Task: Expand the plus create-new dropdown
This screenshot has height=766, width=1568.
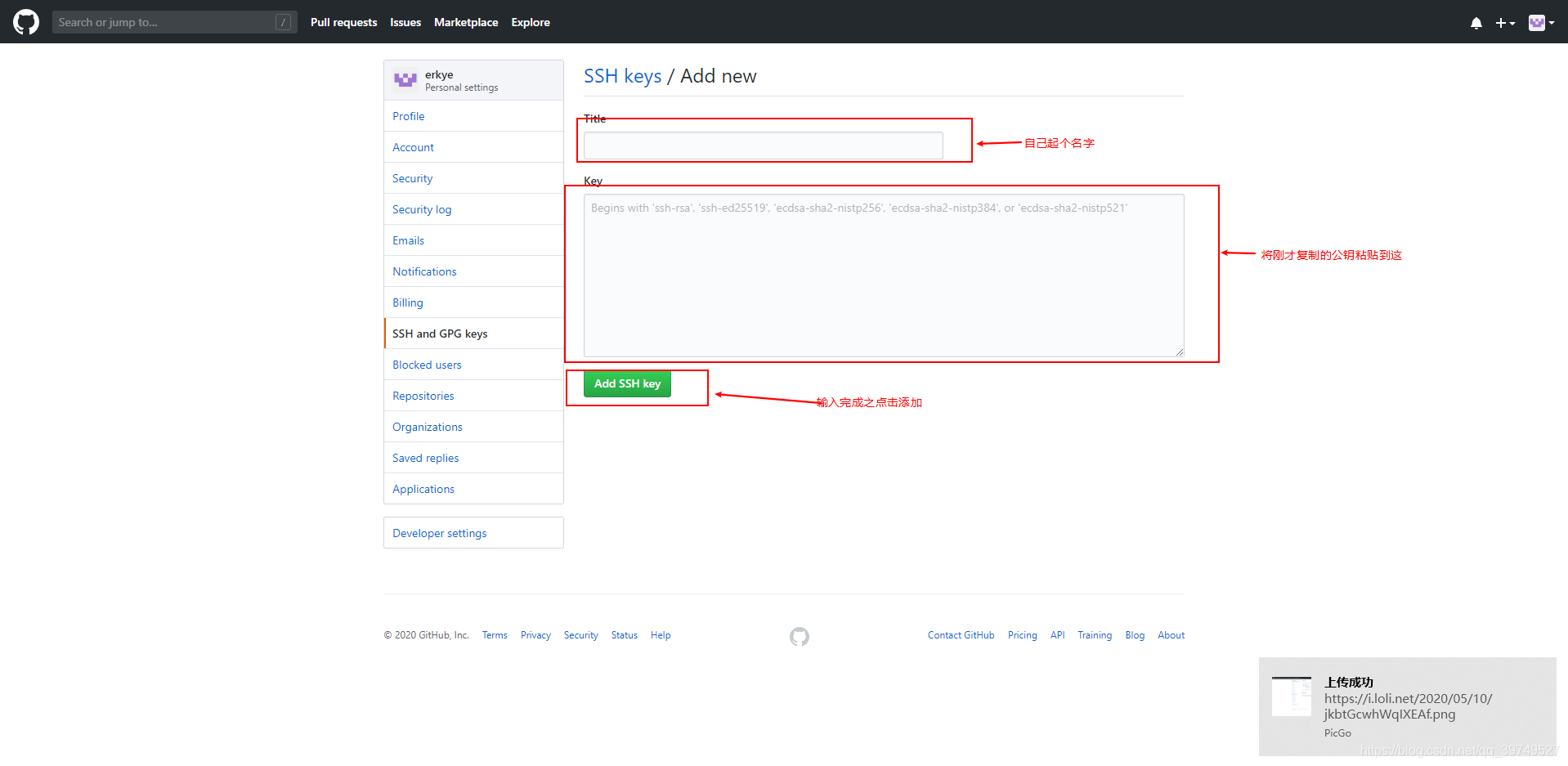Action: [1505, 23]
